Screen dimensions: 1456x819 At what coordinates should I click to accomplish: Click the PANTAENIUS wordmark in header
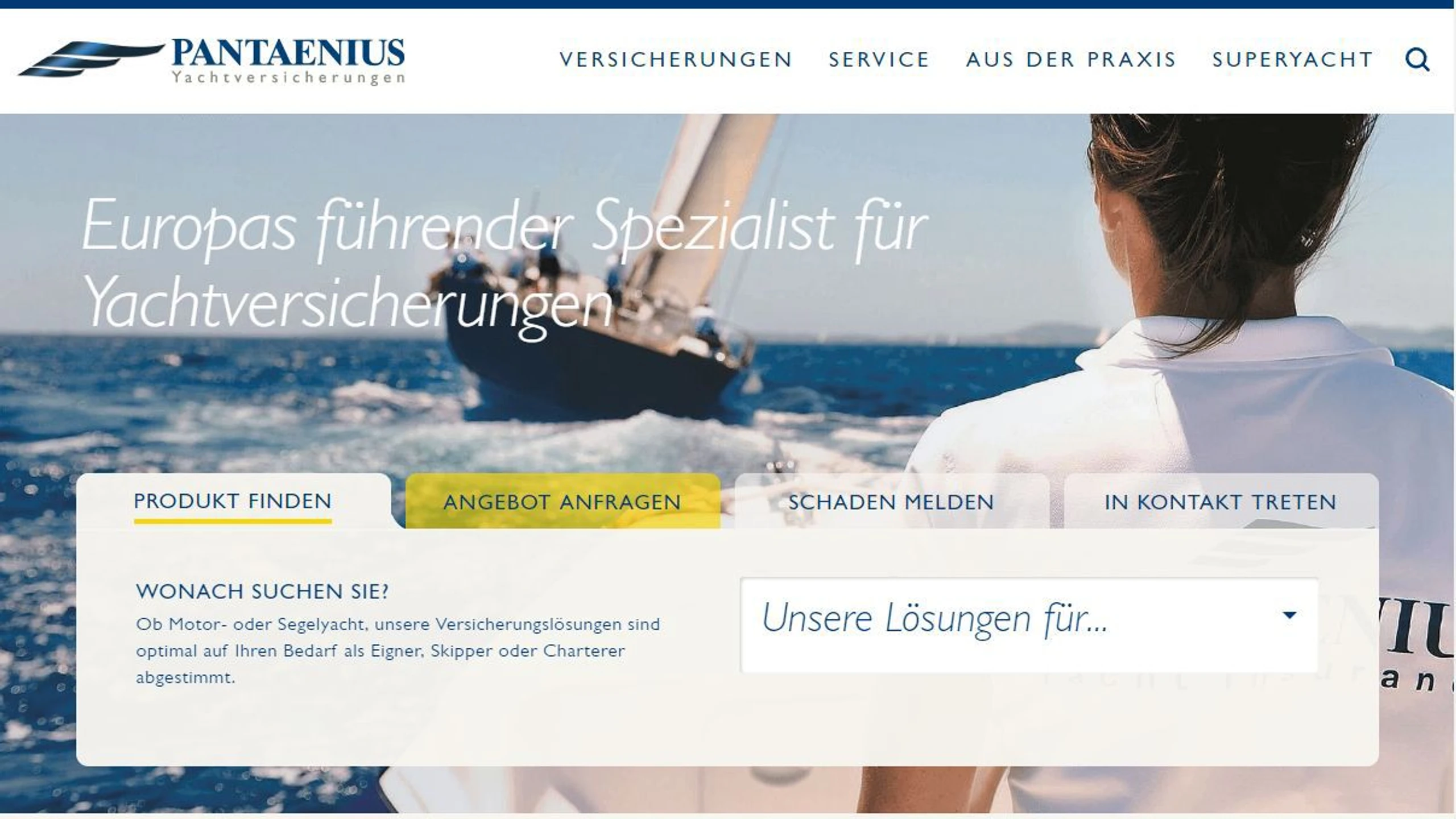(x=288, y=53)
